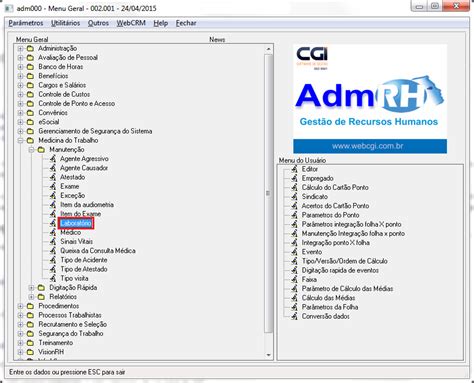
Task: Select Controle de Ponto e Acesso
Action: click(77, 104)
